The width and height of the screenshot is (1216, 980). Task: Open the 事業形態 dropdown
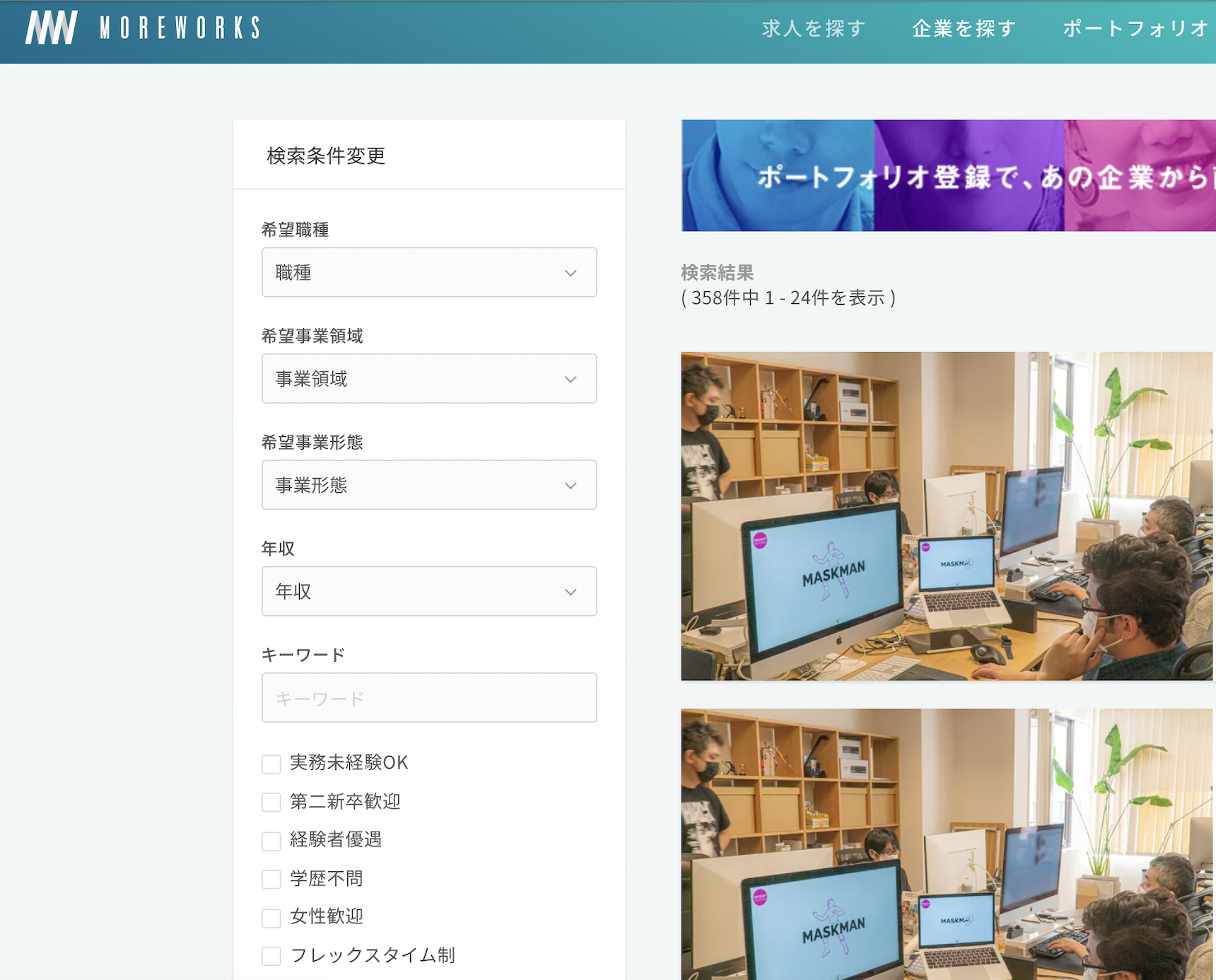coord(429,485)
